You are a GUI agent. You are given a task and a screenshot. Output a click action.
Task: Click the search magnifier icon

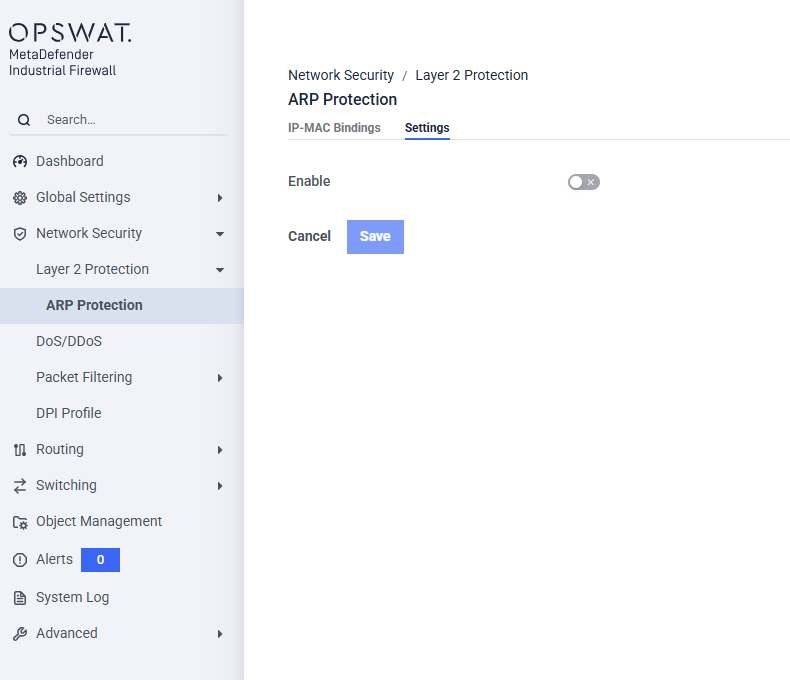click(x=24, y=120)
